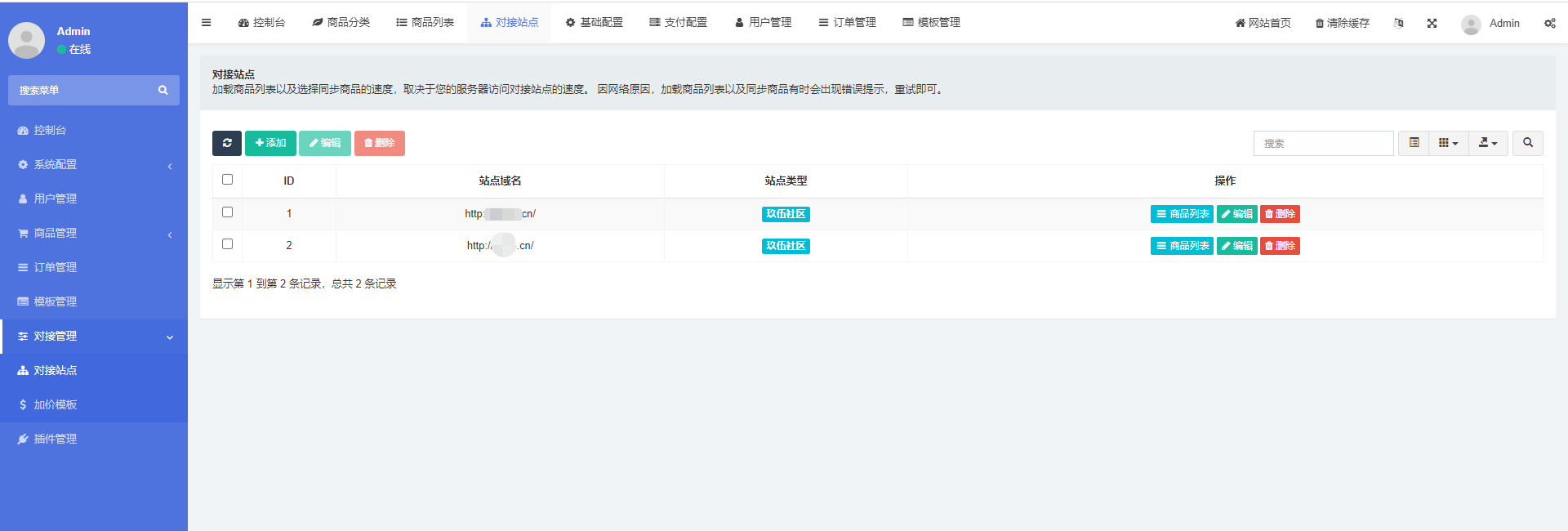This screenshot has height=531, width=1568.
Task: Open the language switch icon
Action: coord(1398,23)
